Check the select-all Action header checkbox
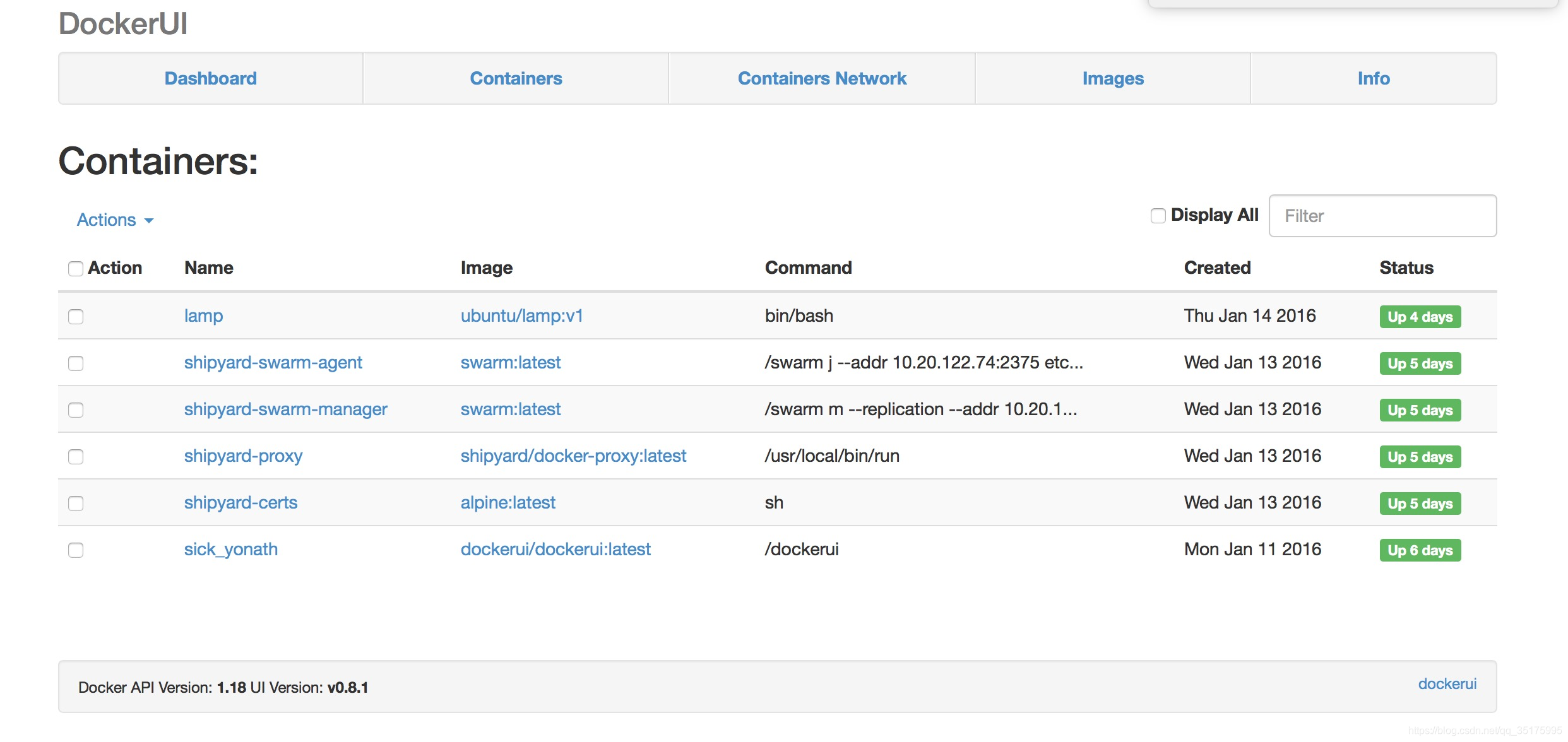 pyautogui.click(x=76, y=269)
